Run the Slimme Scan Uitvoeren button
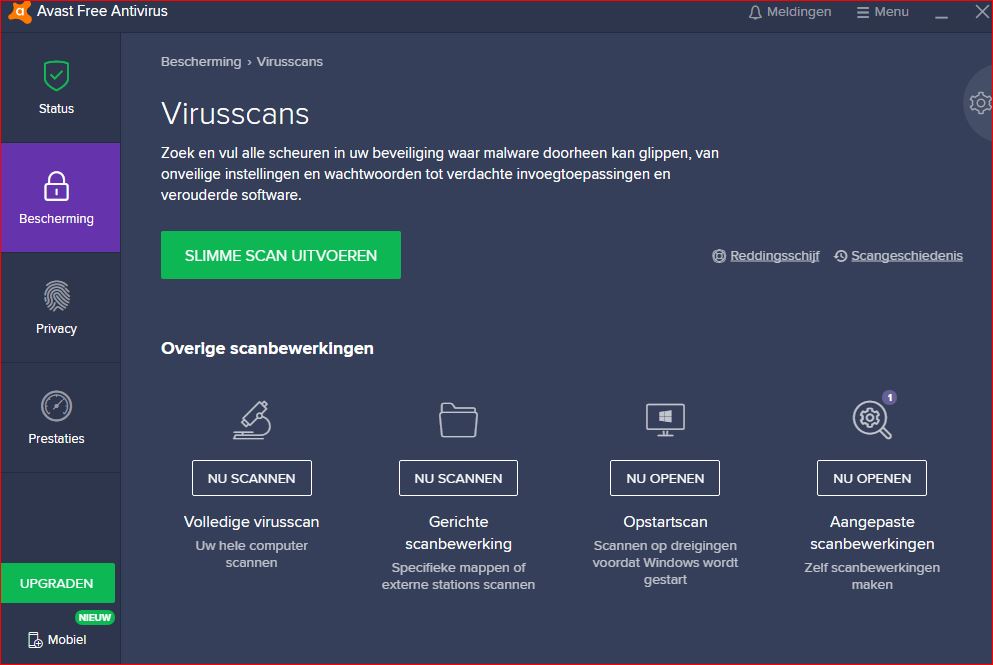 pyautogui.click(x=281, y=255)
